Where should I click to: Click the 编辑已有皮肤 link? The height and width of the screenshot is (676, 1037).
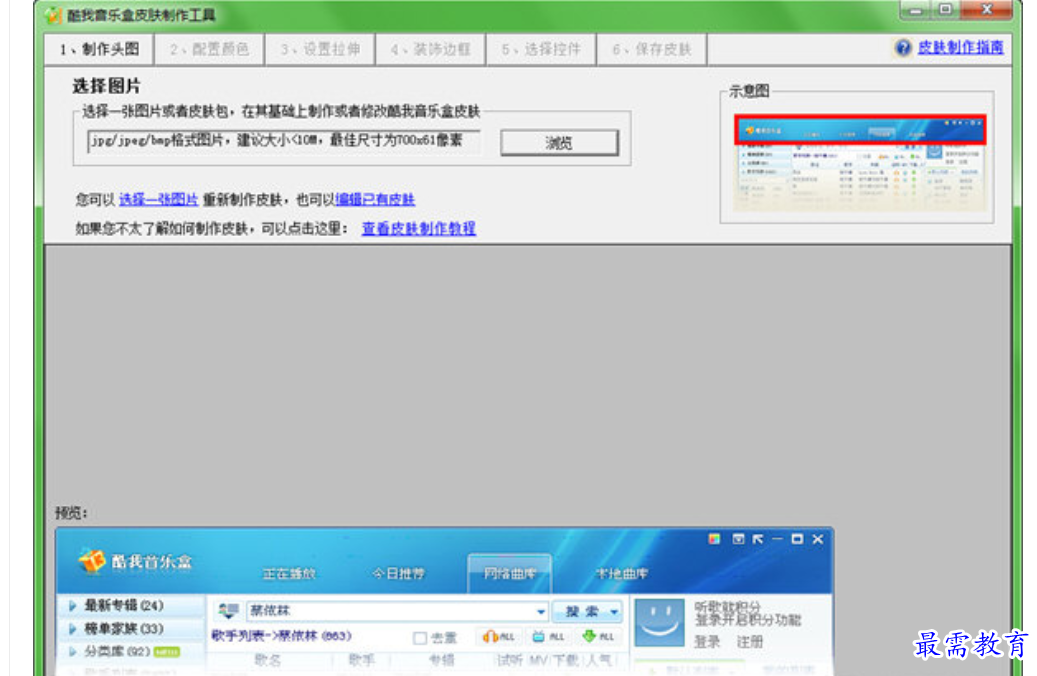pyautogui.click(x=375, y=199)
